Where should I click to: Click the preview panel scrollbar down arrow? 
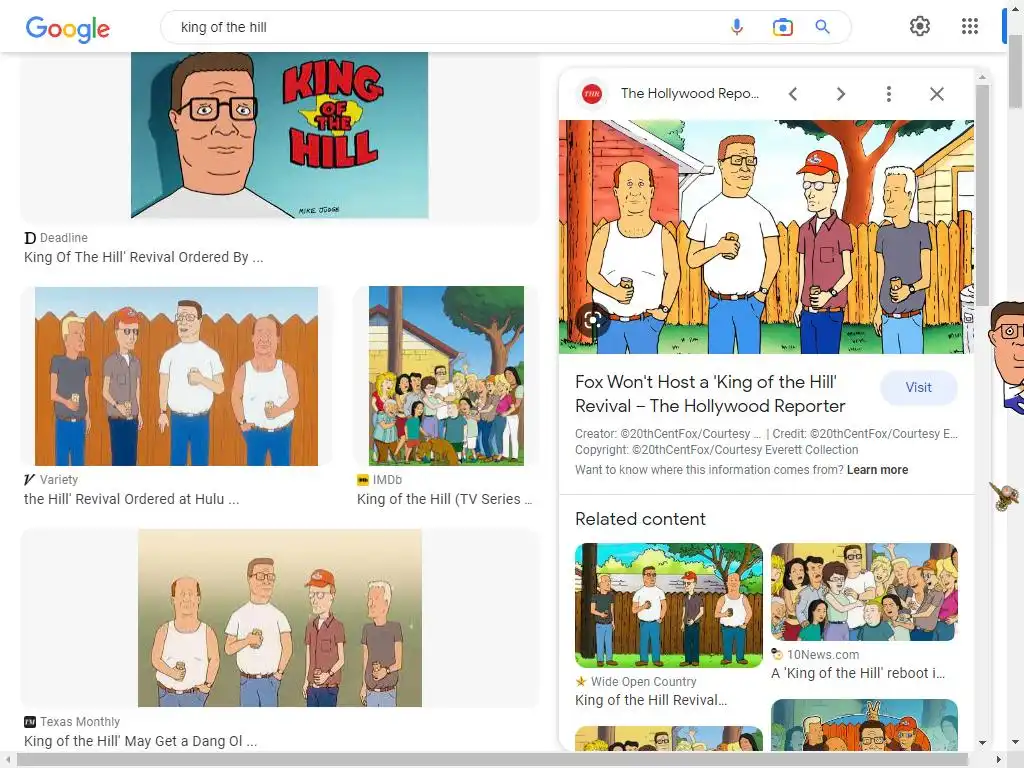click(x=982, y=743)
